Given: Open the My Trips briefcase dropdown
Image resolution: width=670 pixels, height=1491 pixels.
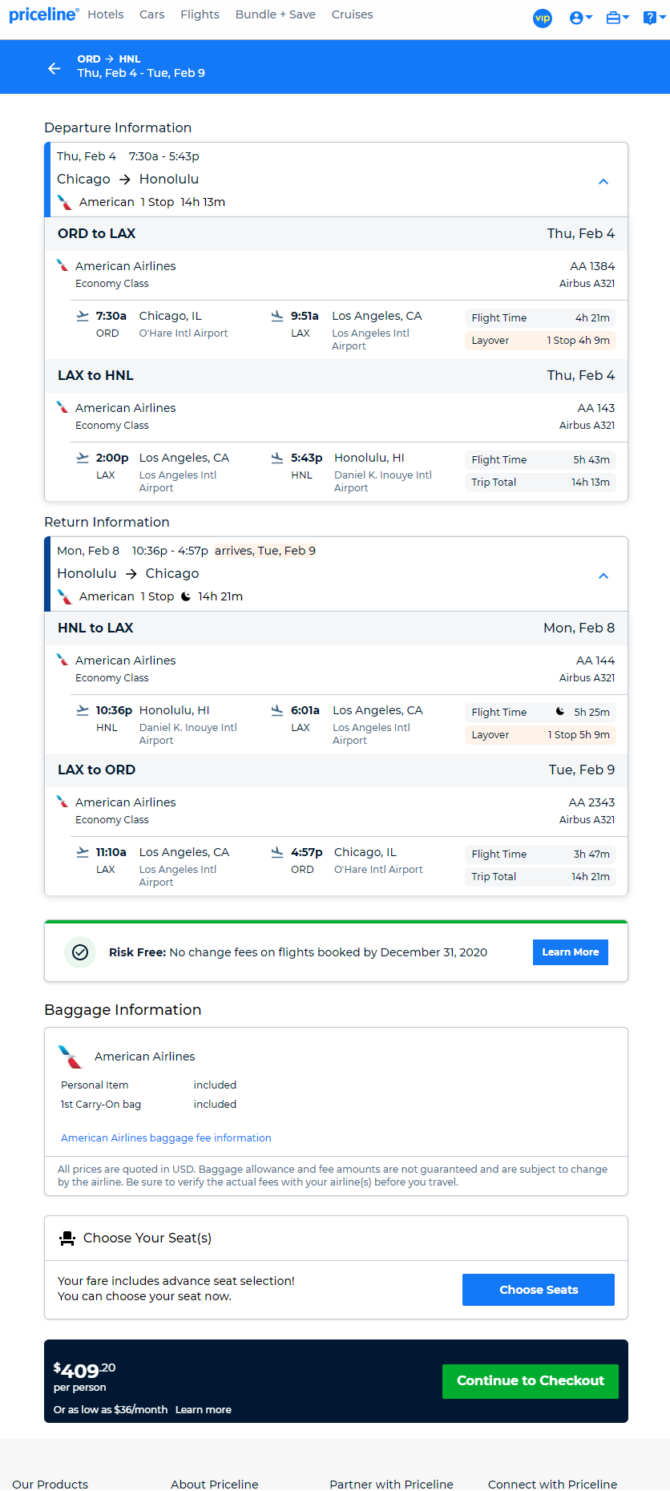Looking at the screenshot, I should [618, 17].
